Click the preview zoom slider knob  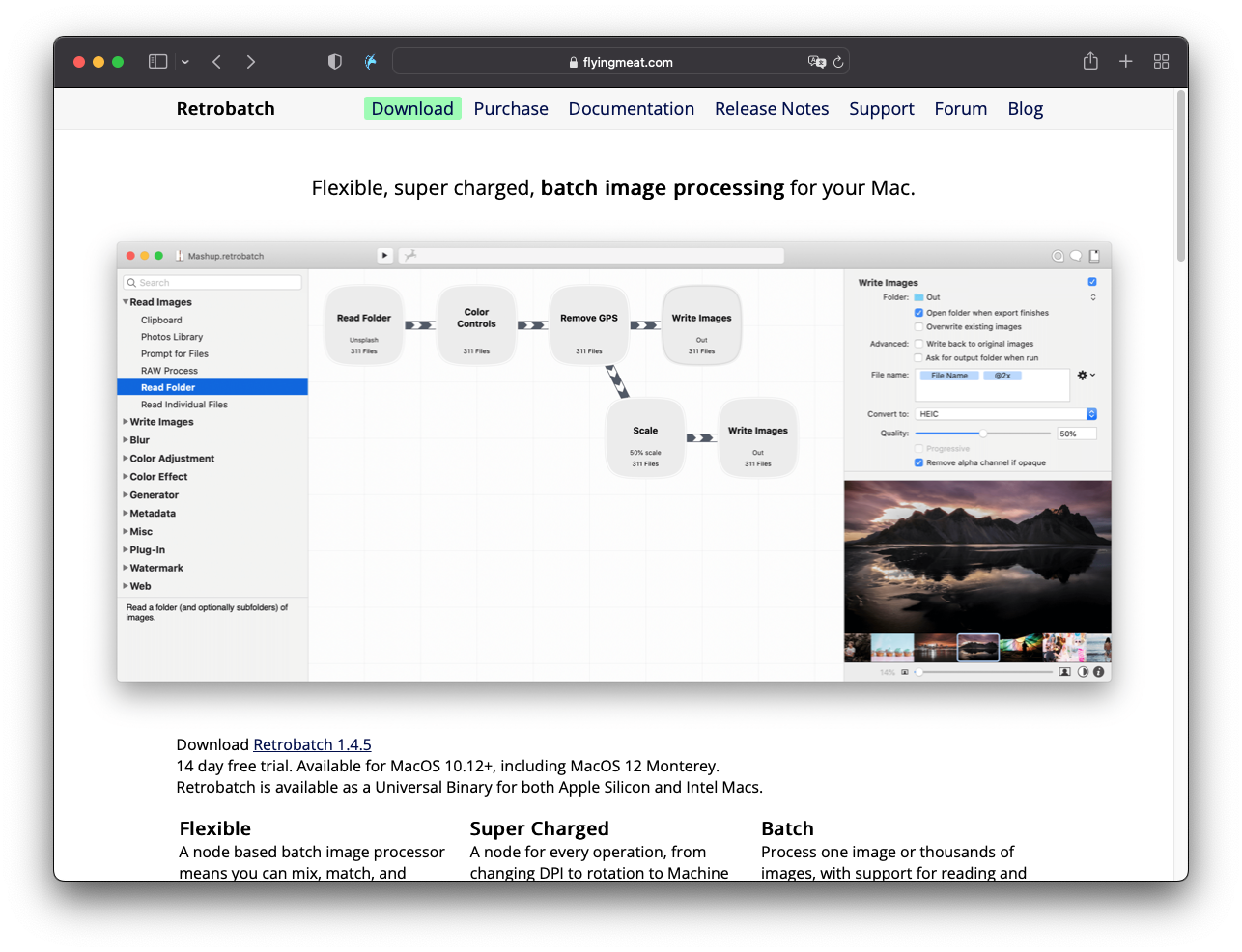[x=918, y=672]
